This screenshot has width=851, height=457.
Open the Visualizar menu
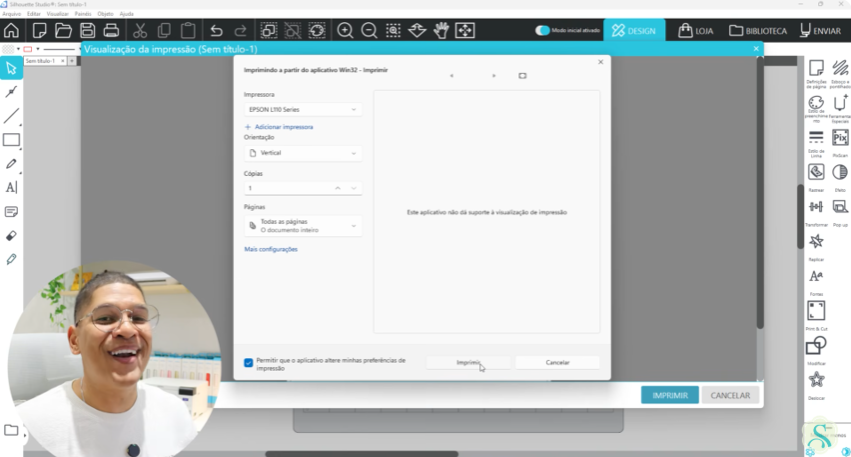coord(58,14)
